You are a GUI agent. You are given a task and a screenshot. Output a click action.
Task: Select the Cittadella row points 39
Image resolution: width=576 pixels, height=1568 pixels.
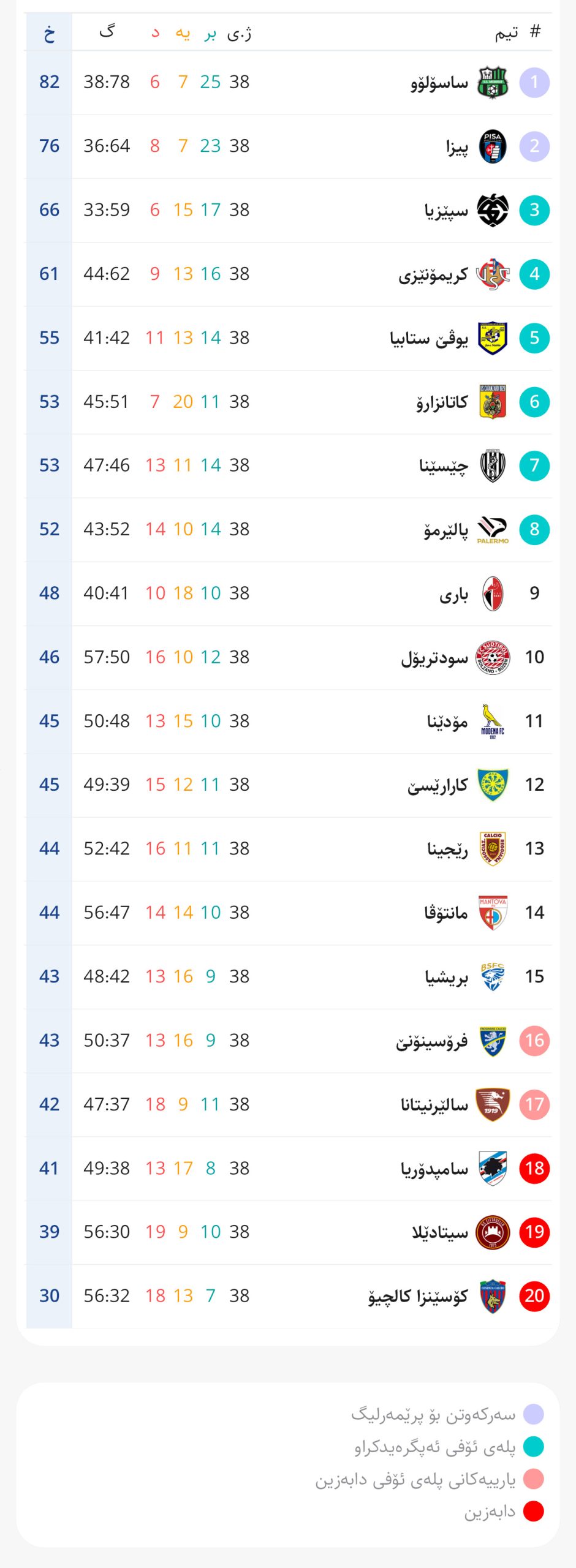click(49, 1232)
